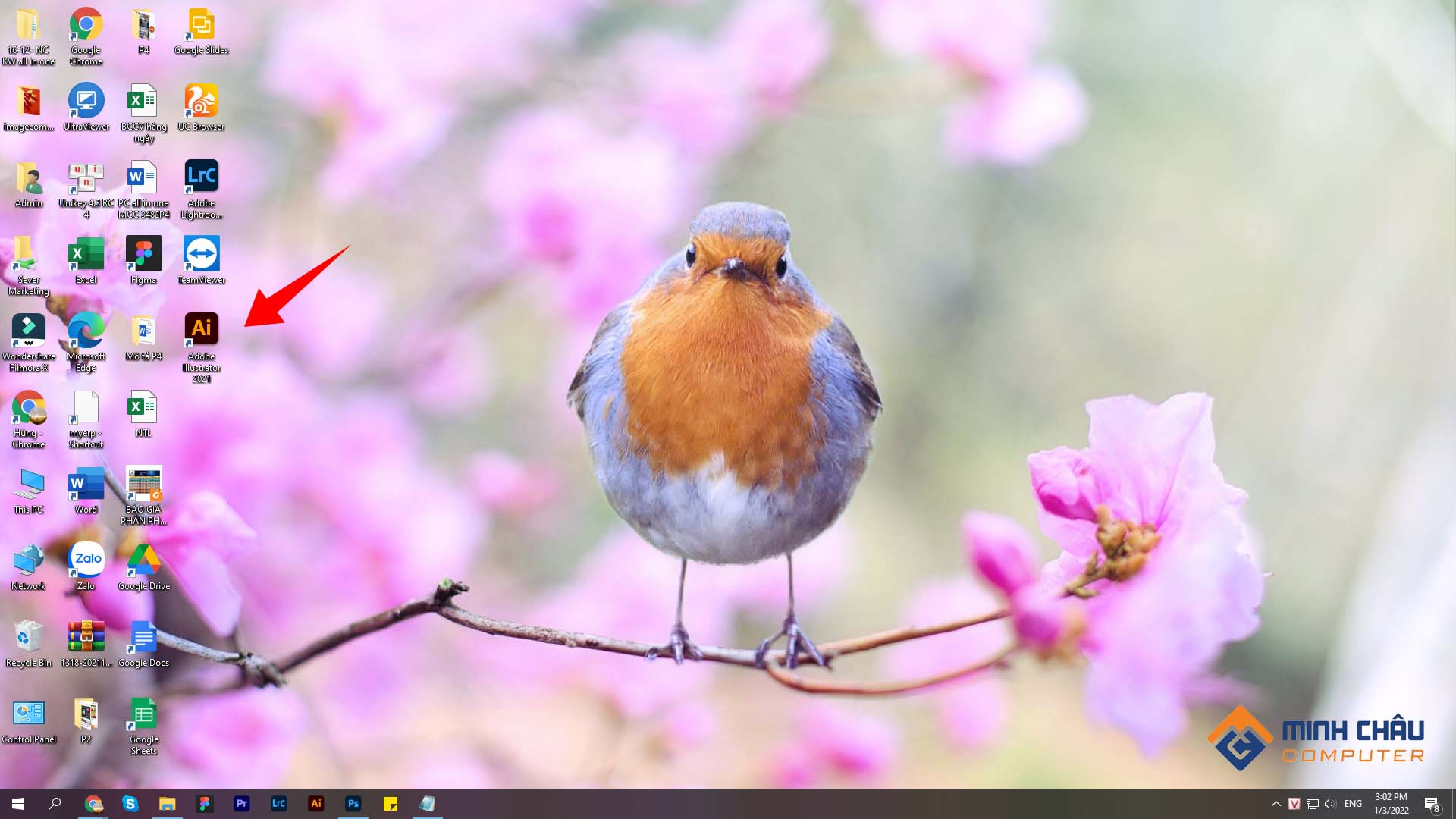Select the Google Docs desktop icon

143,644
